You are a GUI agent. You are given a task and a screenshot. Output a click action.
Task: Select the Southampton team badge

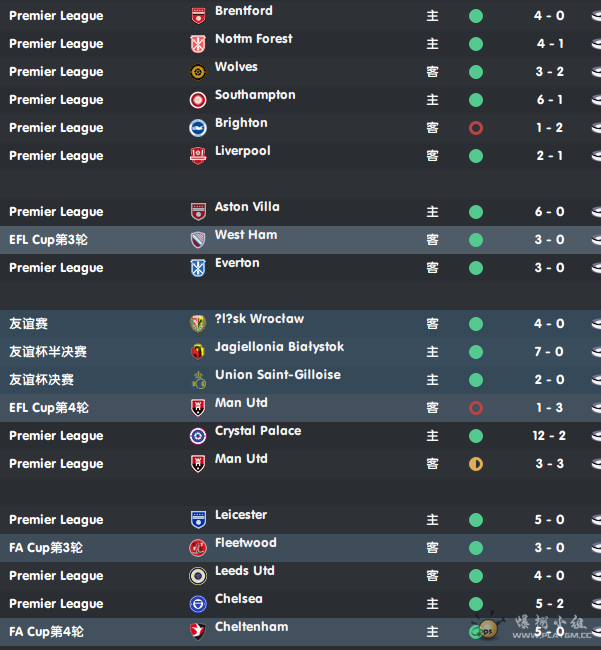(198, 100)
